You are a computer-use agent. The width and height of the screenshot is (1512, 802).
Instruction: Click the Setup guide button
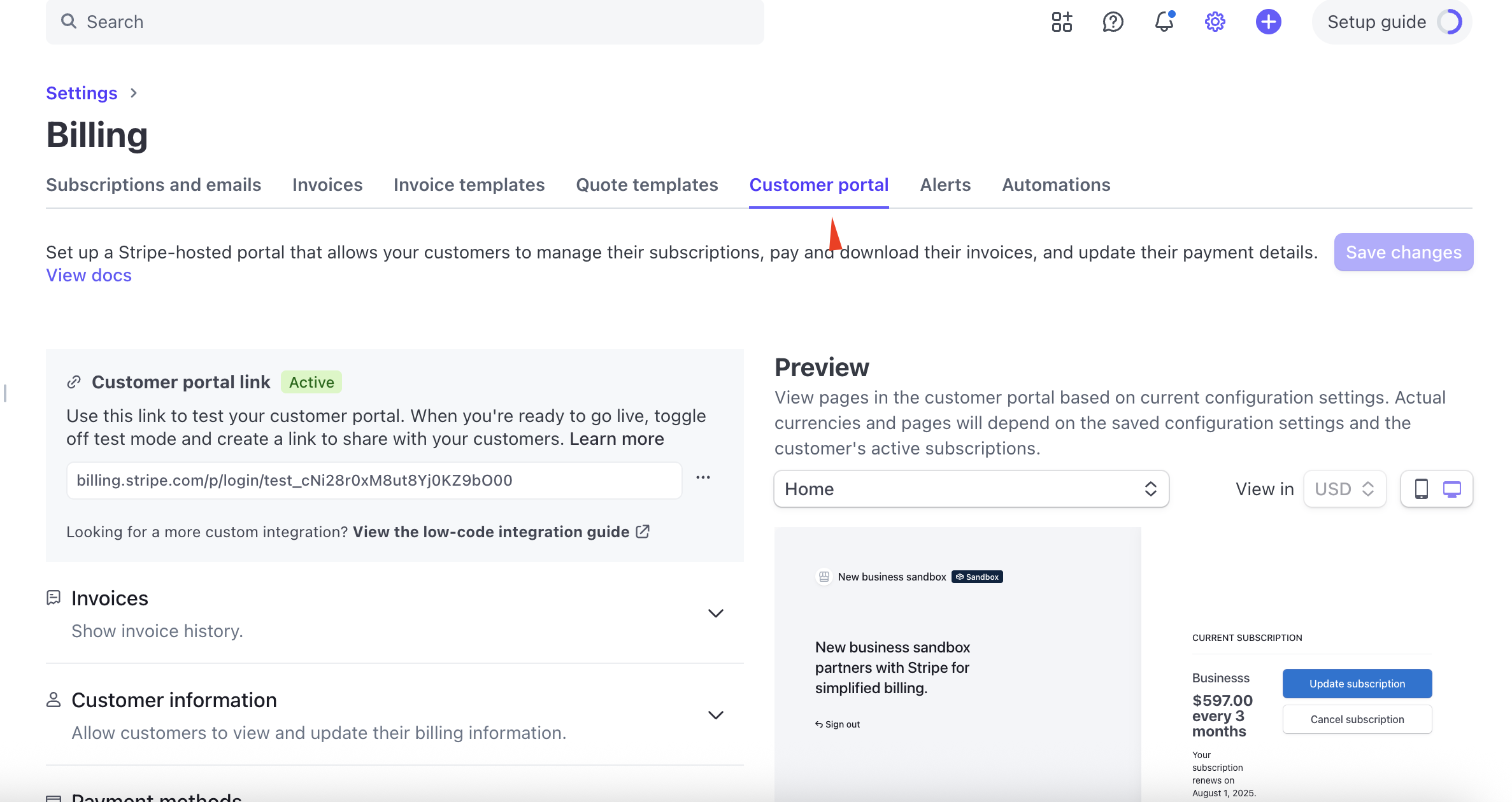pos(1392,22)
